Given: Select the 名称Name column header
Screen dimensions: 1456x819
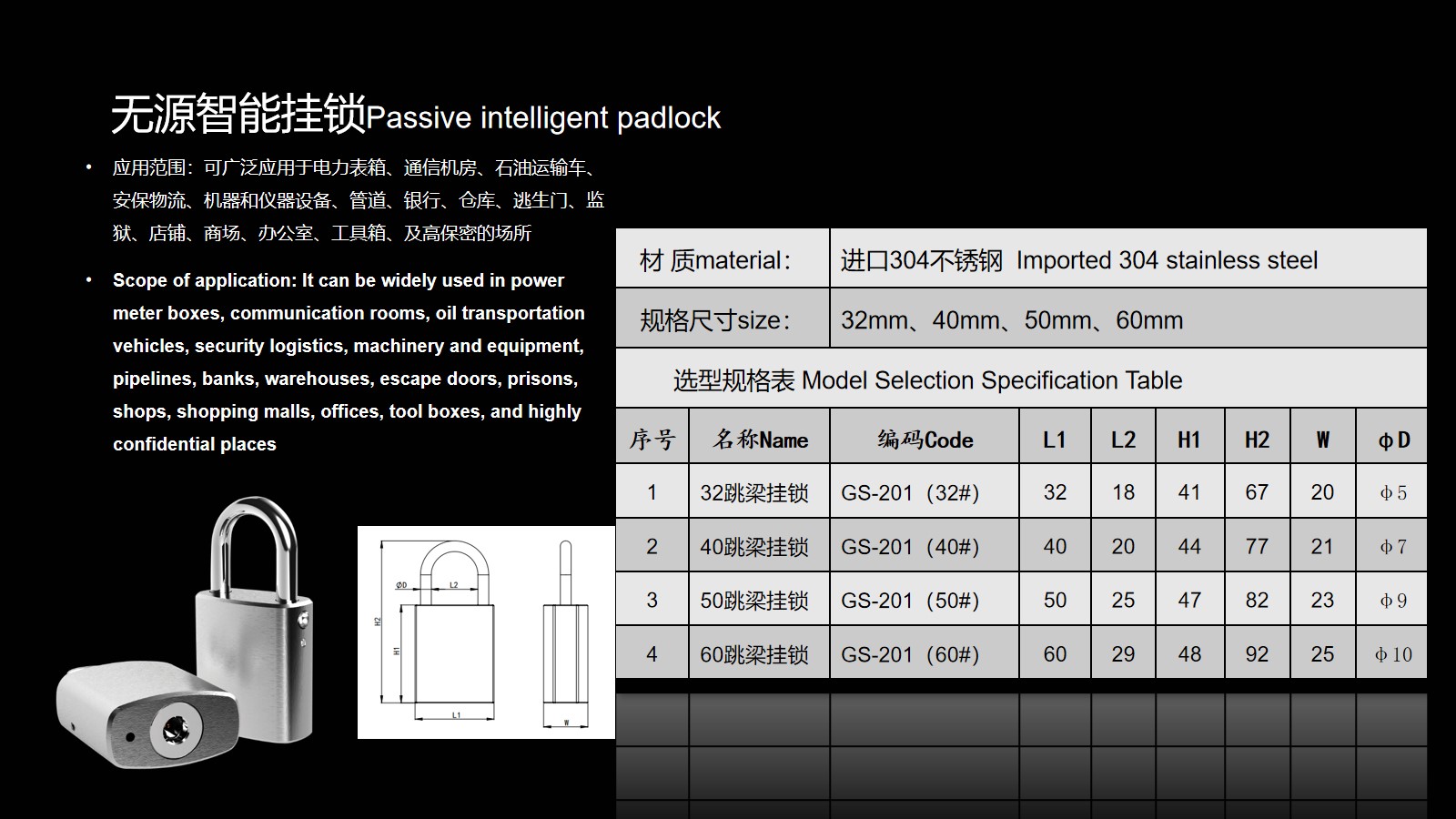Looking at the screenshot, I should [760, 440].
